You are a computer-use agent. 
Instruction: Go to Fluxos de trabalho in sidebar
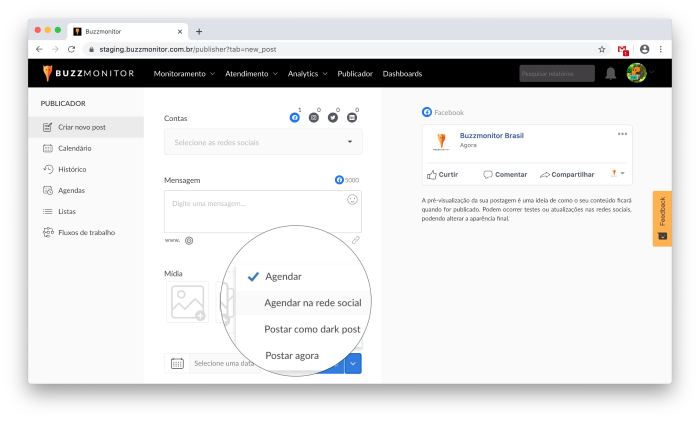pyautogui.click(x=86, y=232)
